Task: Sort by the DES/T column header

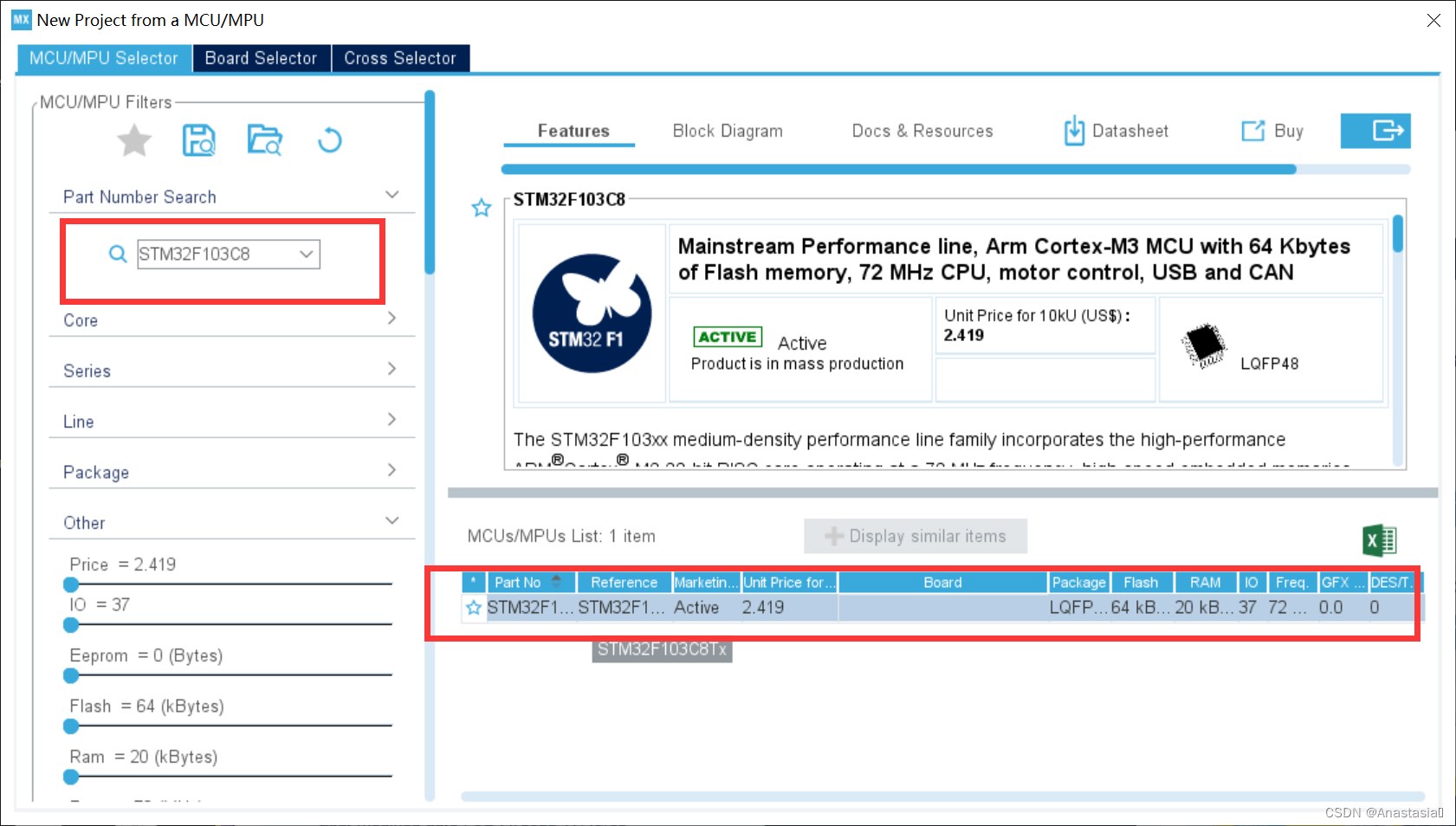Action: pos(1391,583)
